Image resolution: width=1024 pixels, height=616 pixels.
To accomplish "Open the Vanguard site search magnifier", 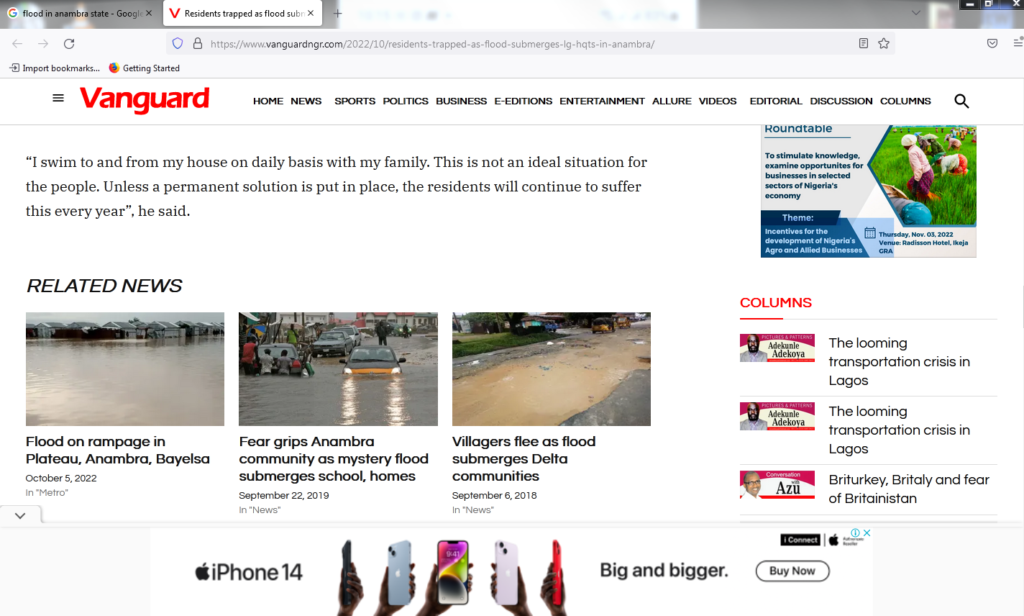I will pyautogui.click(x=961, y=101).
